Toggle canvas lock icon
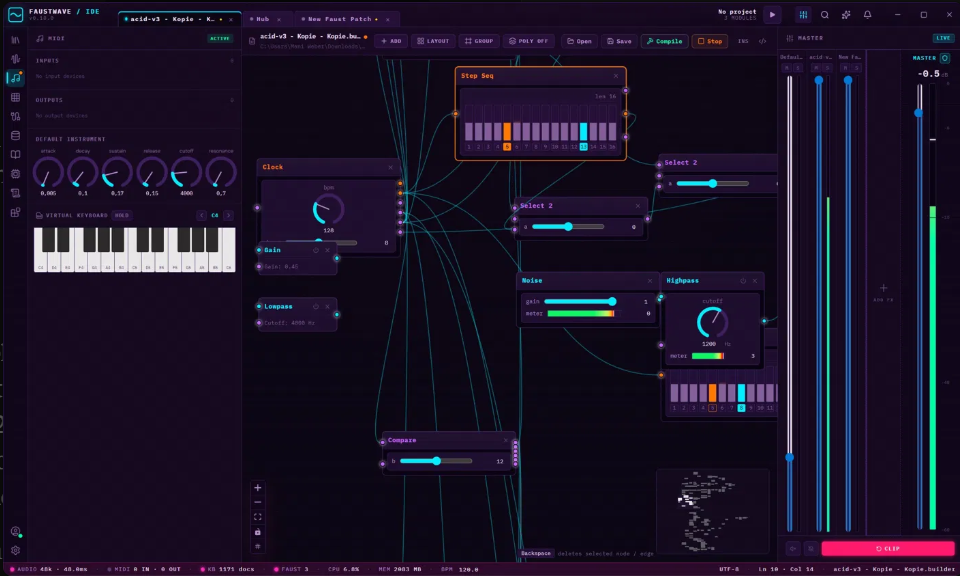This screenshot has height=576, width=960. 258,532
